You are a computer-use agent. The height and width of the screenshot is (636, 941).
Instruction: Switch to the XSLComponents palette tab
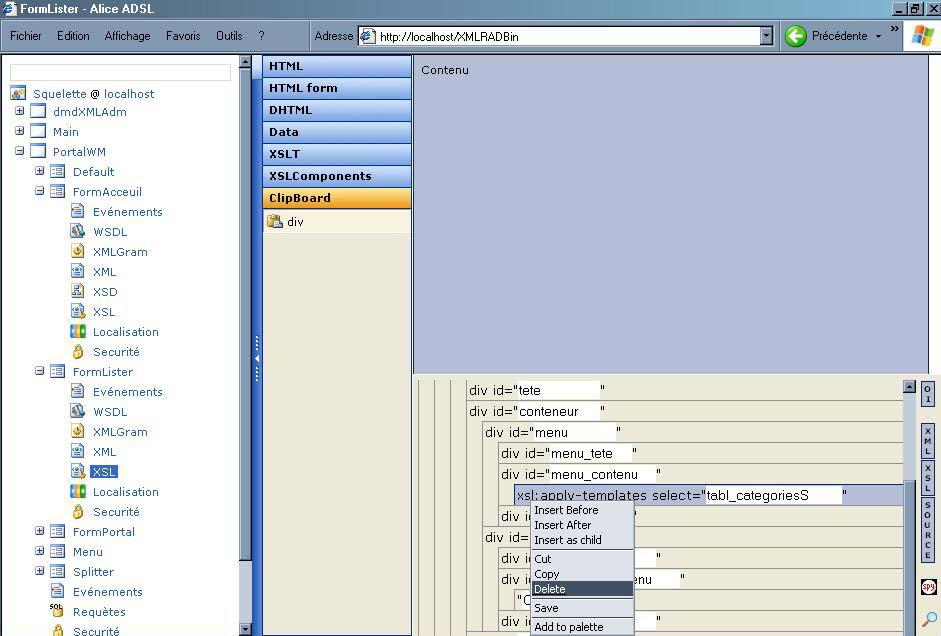pyautogui.click(x=336, y=176)
